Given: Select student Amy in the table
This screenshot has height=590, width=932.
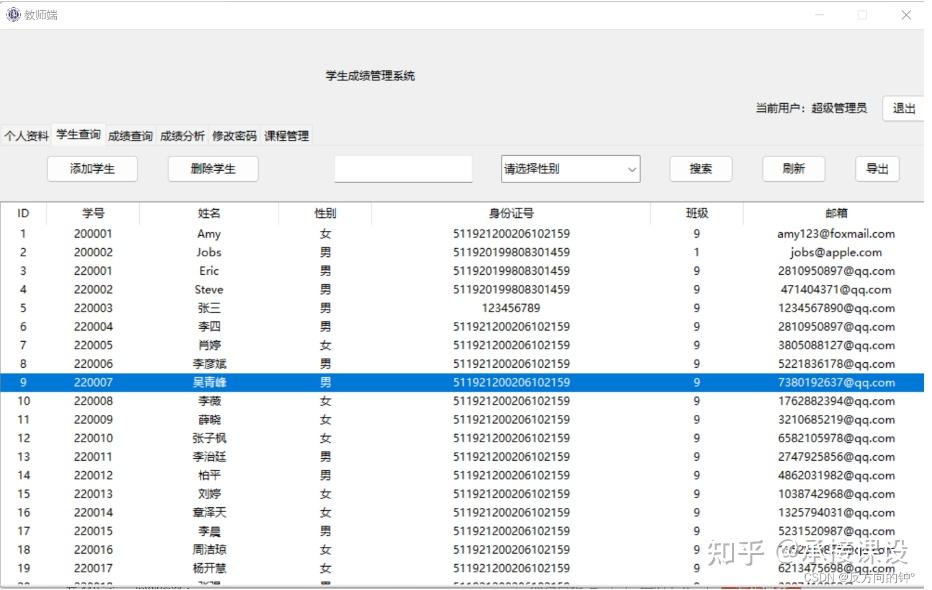Looking at the screenshot, I should click(209, 233).
